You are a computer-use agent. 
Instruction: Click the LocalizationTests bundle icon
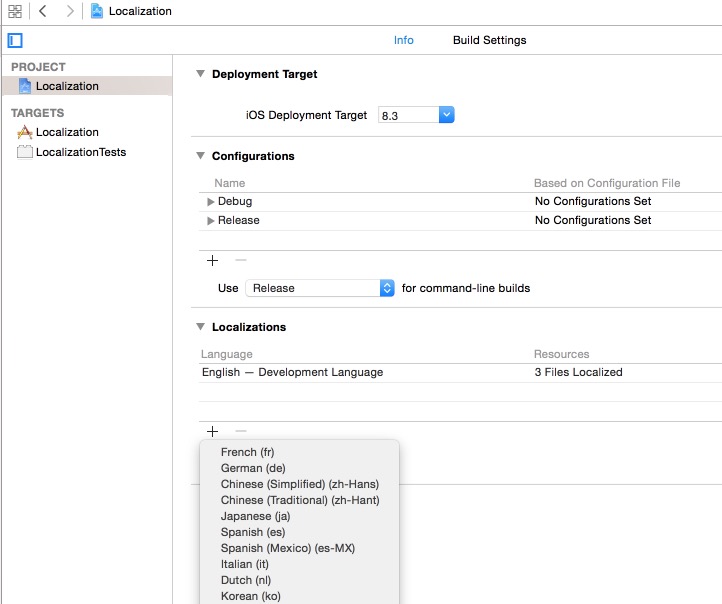click(25, 152)
